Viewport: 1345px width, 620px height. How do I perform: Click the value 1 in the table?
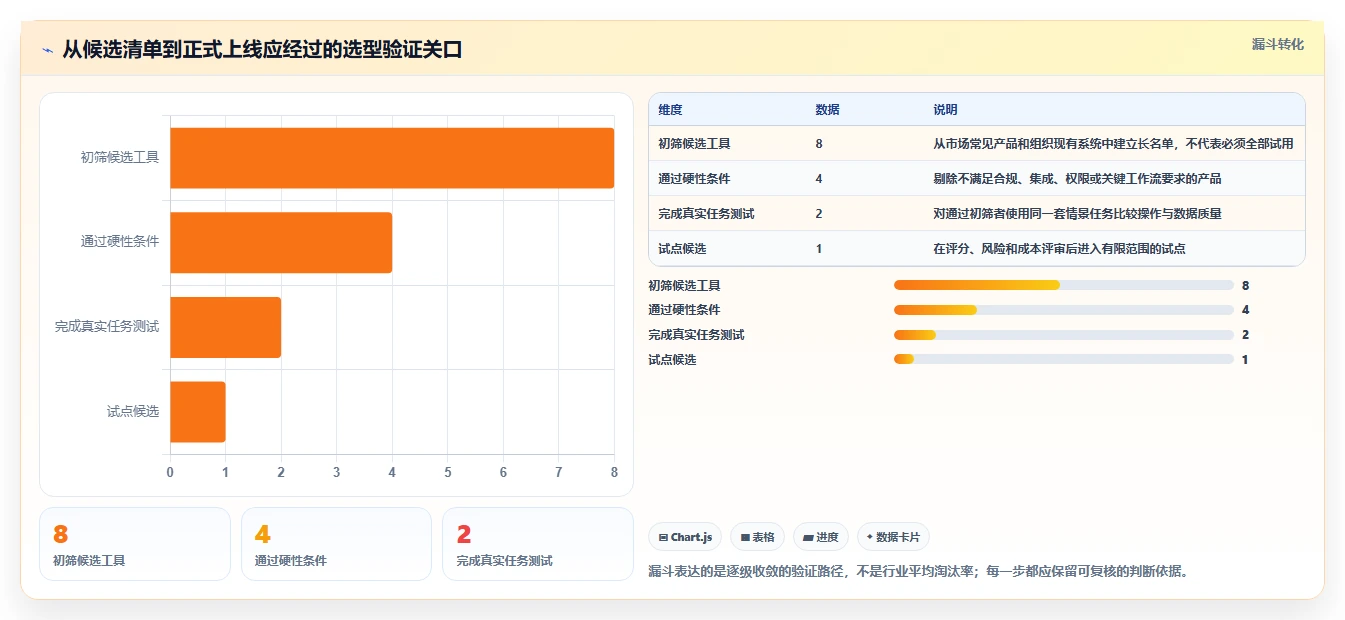(819, 249)
